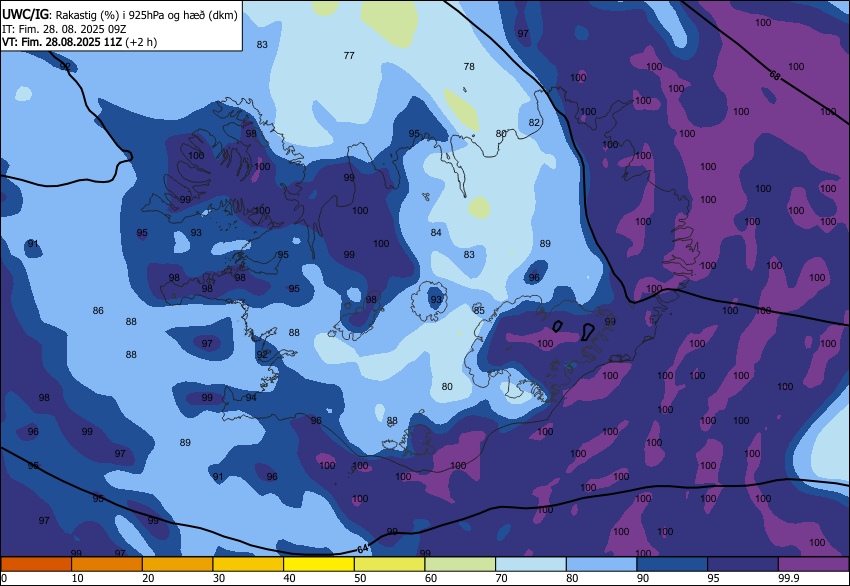Click the legend tick label '60'

pos(431,578)
